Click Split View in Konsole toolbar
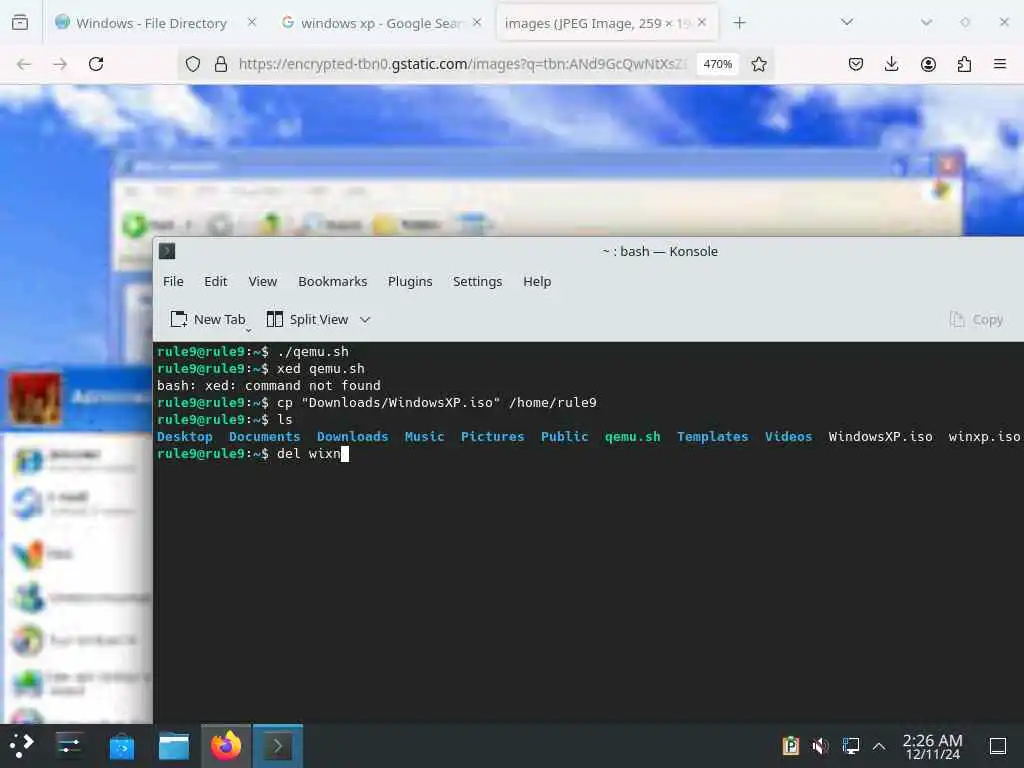Viewport: 1024px width, 768px height. (x=308, y=319)
